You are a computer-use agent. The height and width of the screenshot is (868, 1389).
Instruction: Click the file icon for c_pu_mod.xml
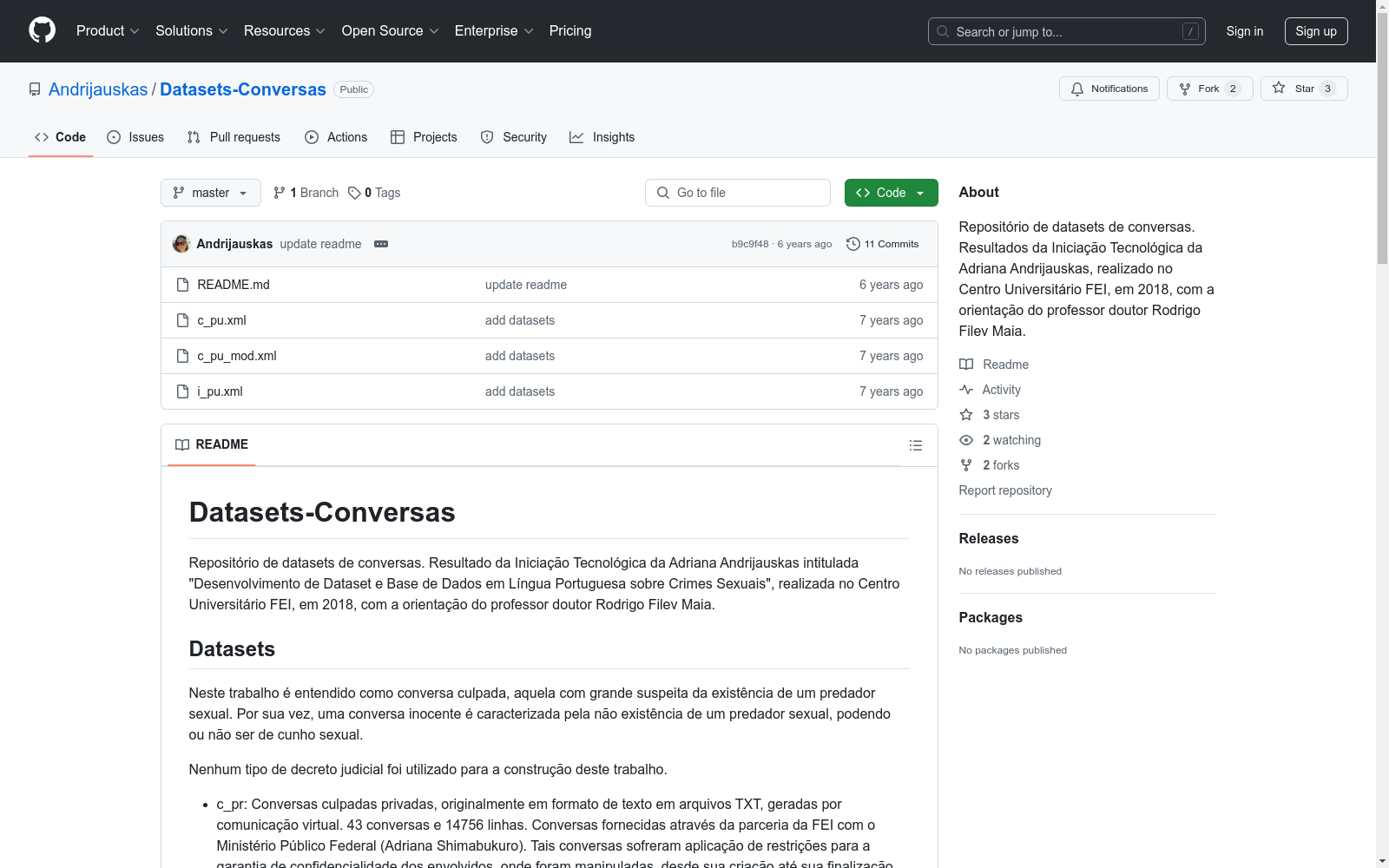point(182,356)
